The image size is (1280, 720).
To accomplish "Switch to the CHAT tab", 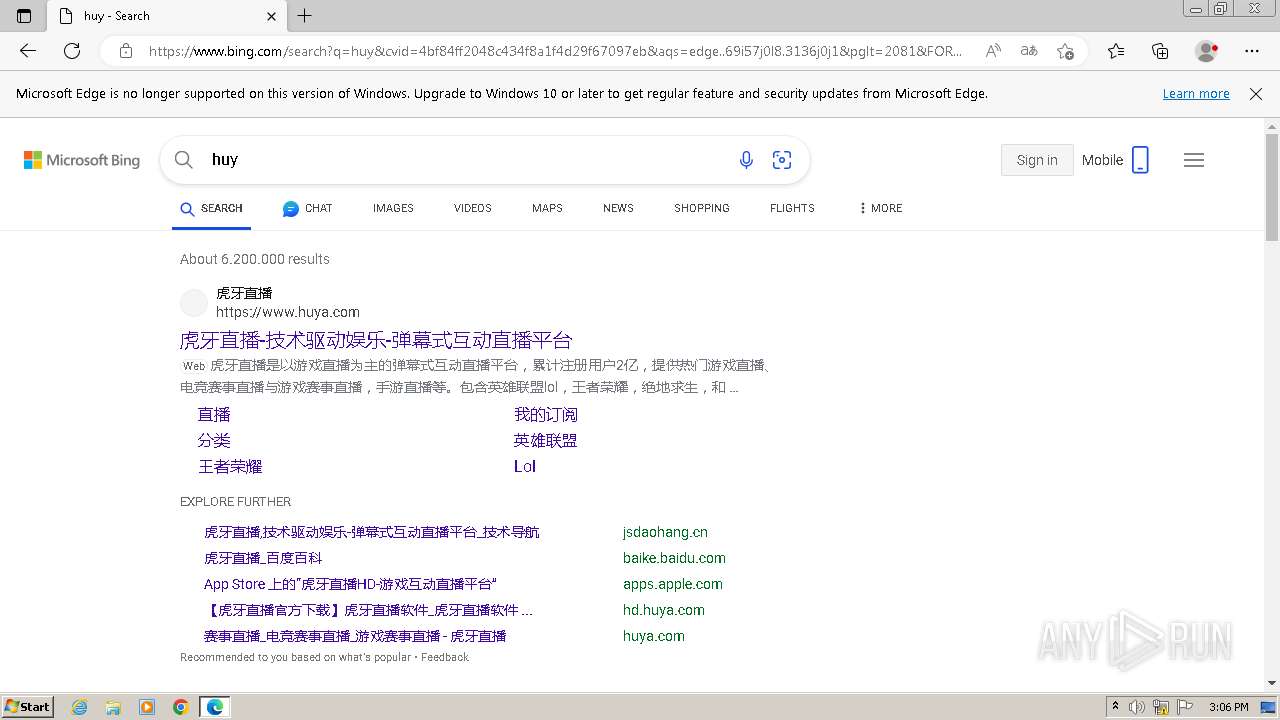I will [x=307, y=208].
